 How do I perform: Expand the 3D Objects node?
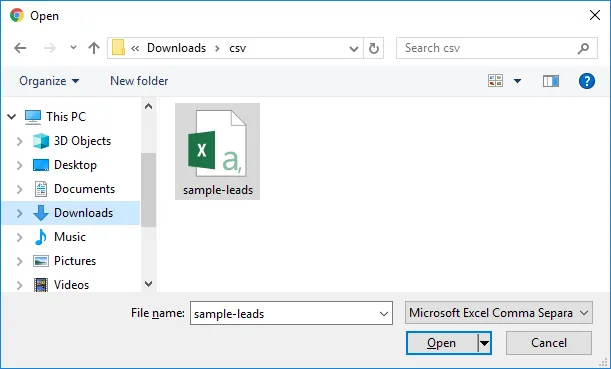pyautogui.click(x=19, y=141)
